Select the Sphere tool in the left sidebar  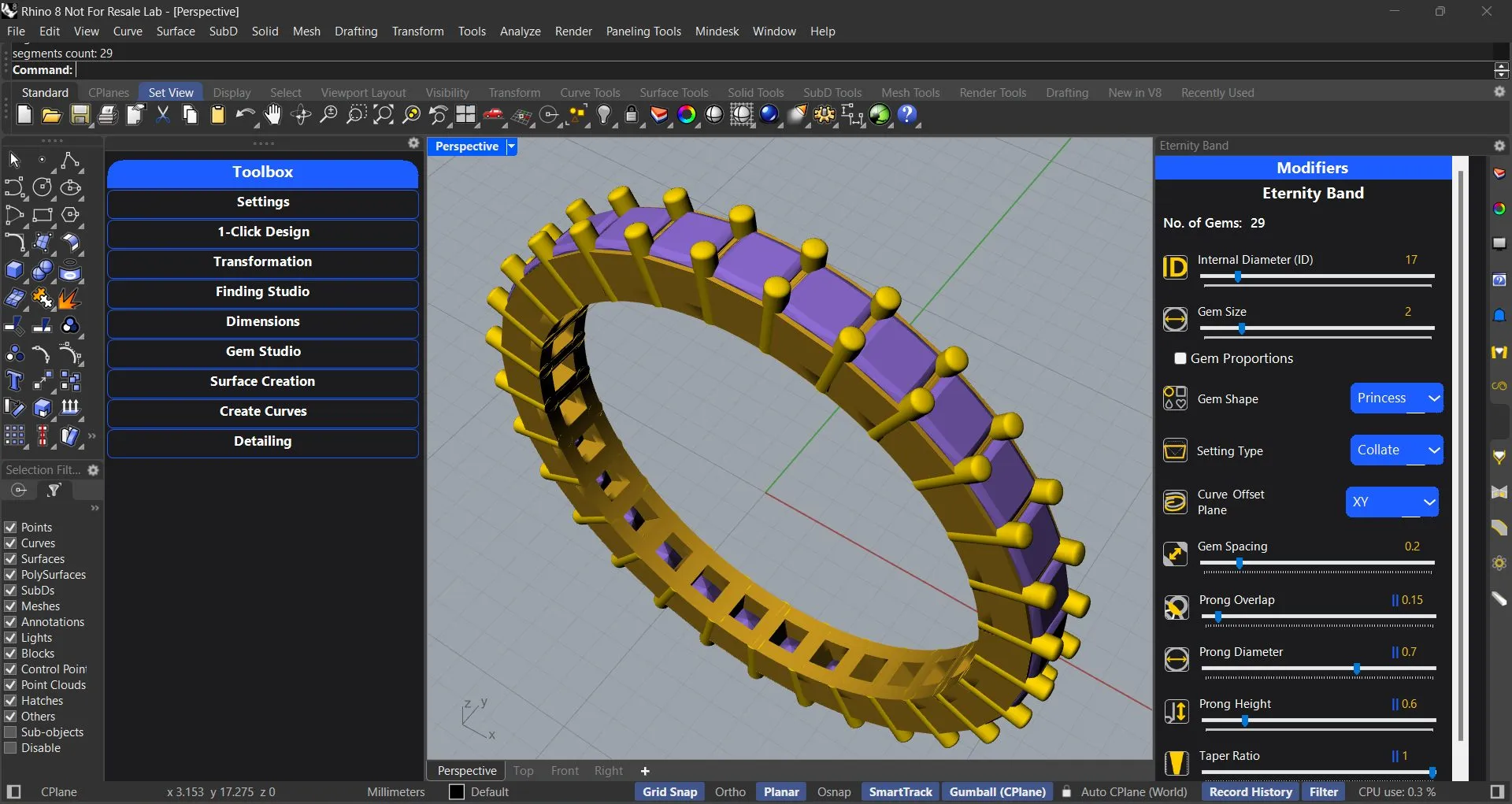click(42, 270)
